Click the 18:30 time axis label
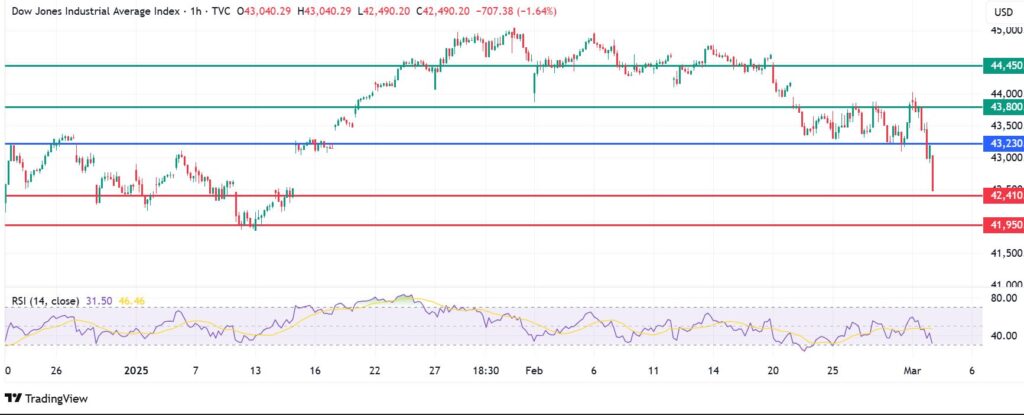The image size is (1024, 415). coord(486,370)
